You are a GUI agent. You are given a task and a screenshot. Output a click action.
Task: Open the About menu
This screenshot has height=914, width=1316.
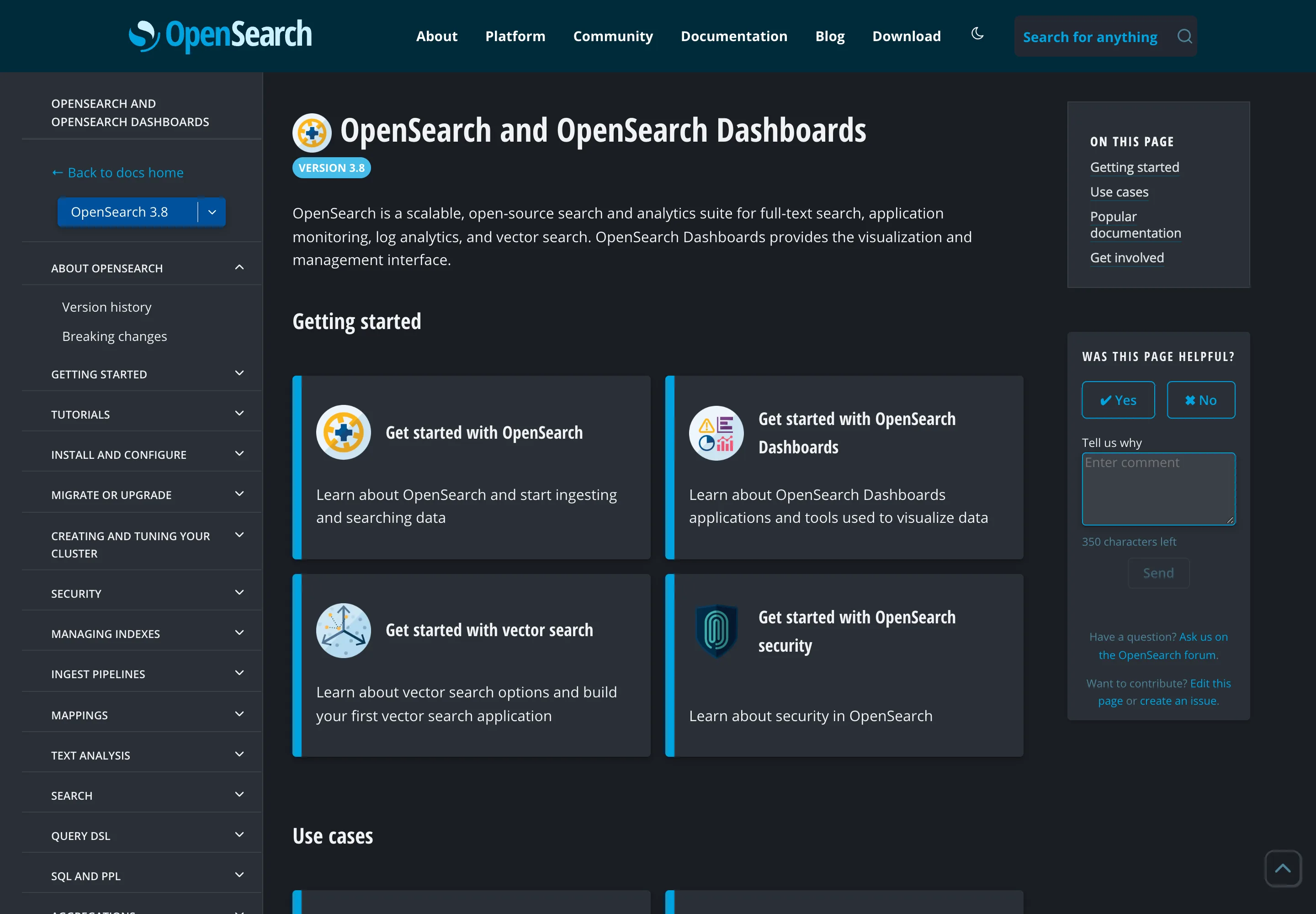pyautogui.click(x=436, y=36)
